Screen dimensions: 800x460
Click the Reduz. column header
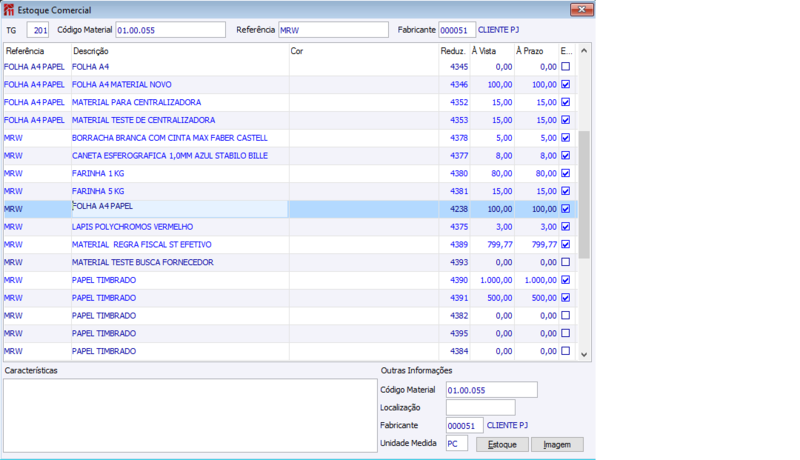[454, 50]
